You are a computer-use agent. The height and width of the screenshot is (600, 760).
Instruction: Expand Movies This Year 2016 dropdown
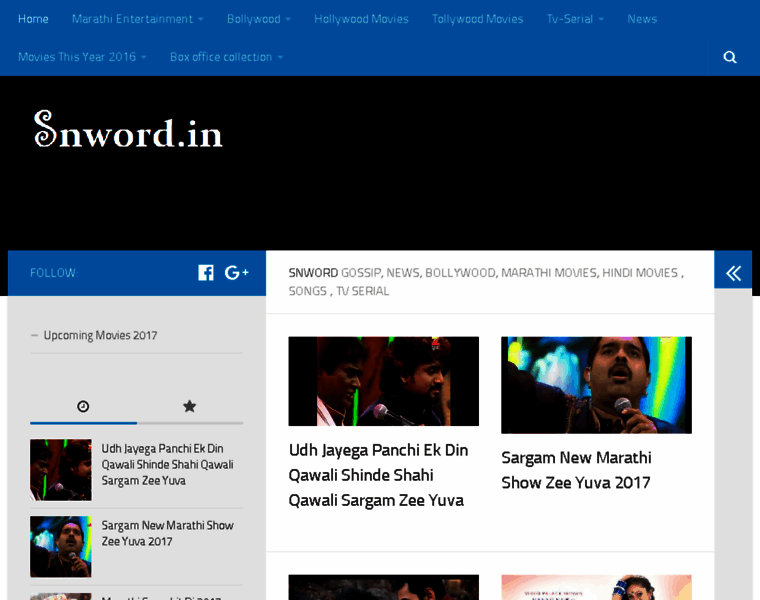82,57
